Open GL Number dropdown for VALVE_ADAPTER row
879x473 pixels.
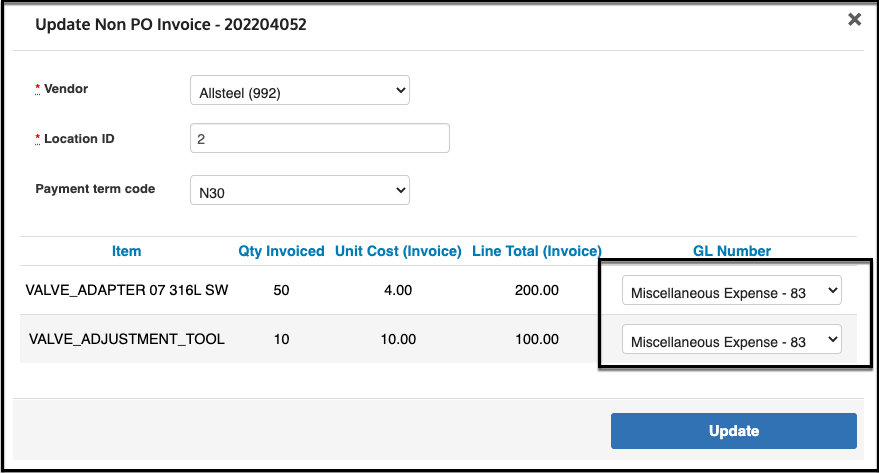[x=732, y=290]
